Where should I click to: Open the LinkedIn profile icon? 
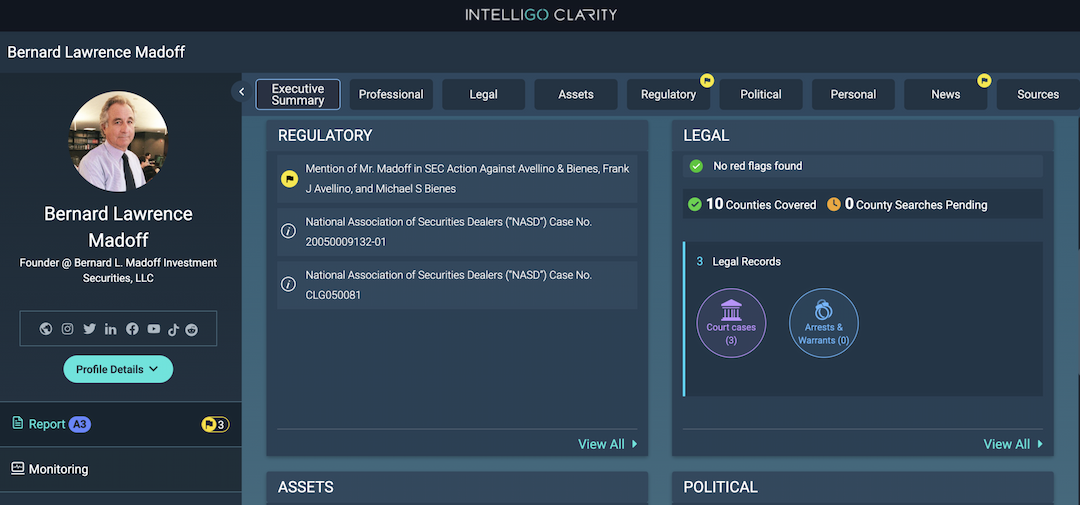110,329
